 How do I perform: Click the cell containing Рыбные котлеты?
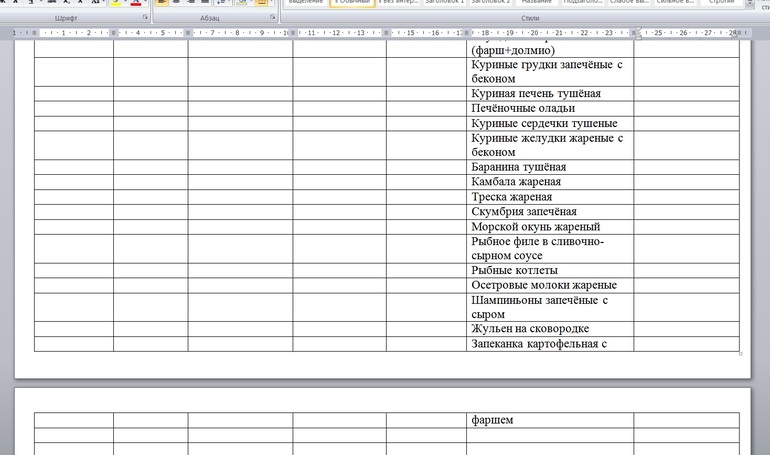click(x=550, y=270)
